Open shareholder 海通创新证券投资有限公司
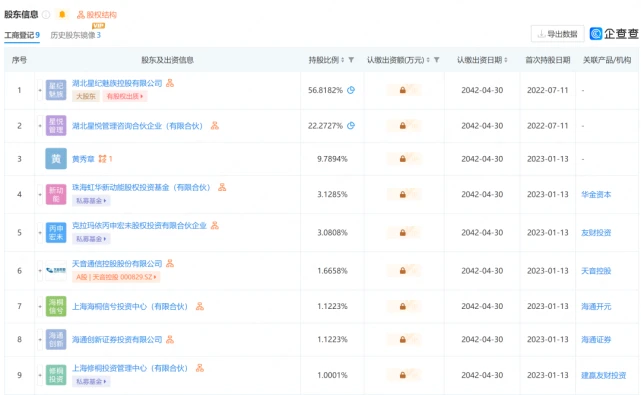 117,340
